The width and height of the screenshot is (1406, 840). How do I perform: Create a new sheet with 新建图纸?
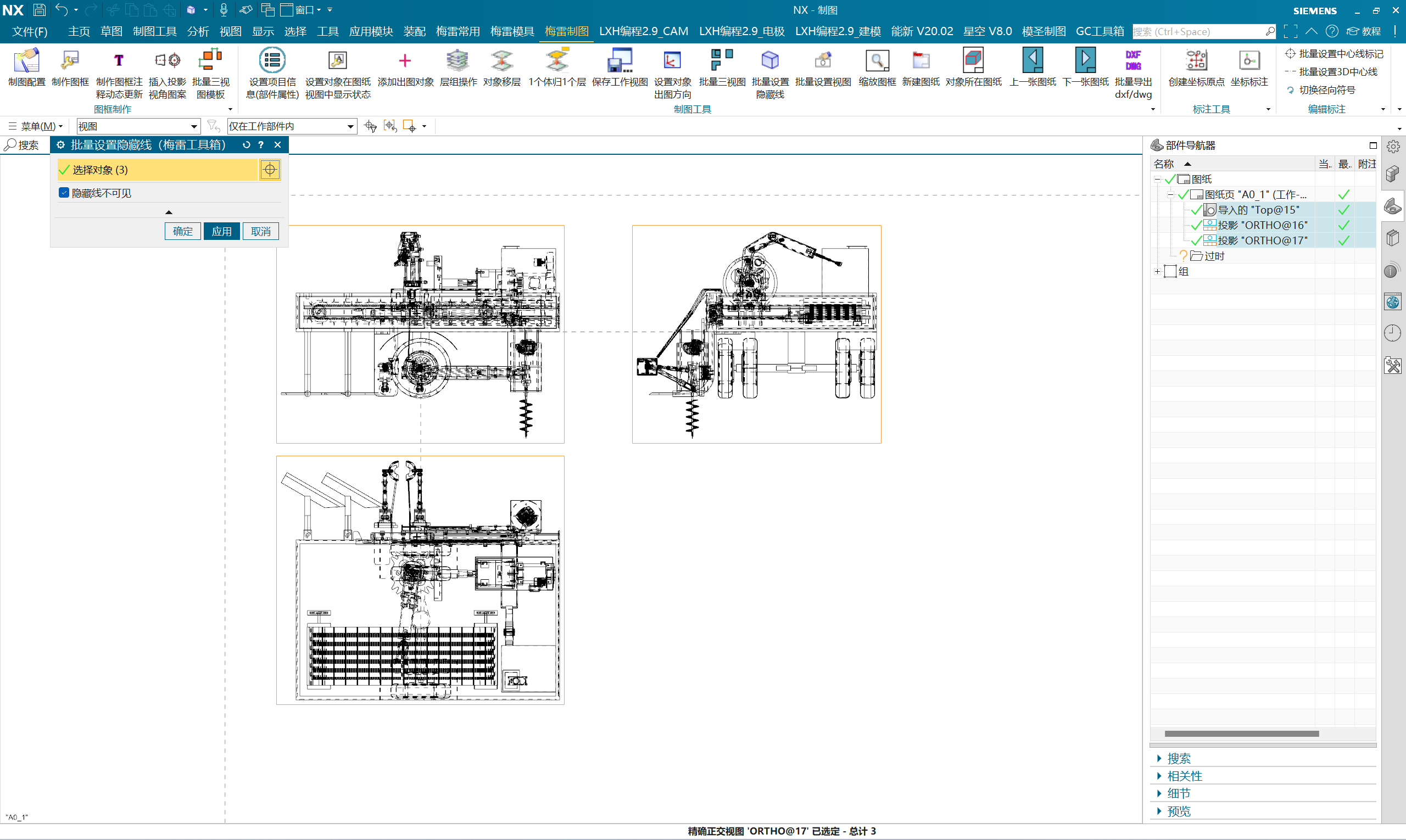(920, 67)
